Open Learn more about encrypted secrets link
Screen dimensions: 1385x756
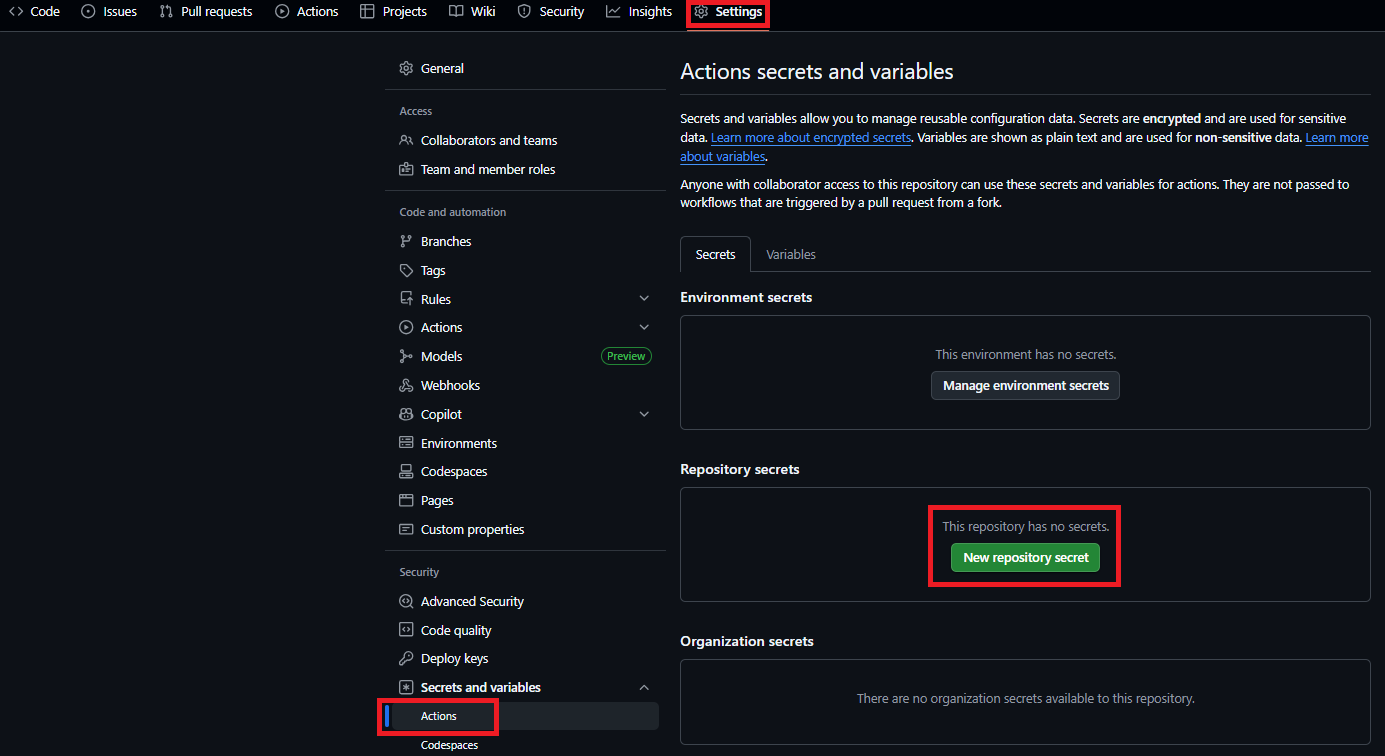(x=811, y=138)
